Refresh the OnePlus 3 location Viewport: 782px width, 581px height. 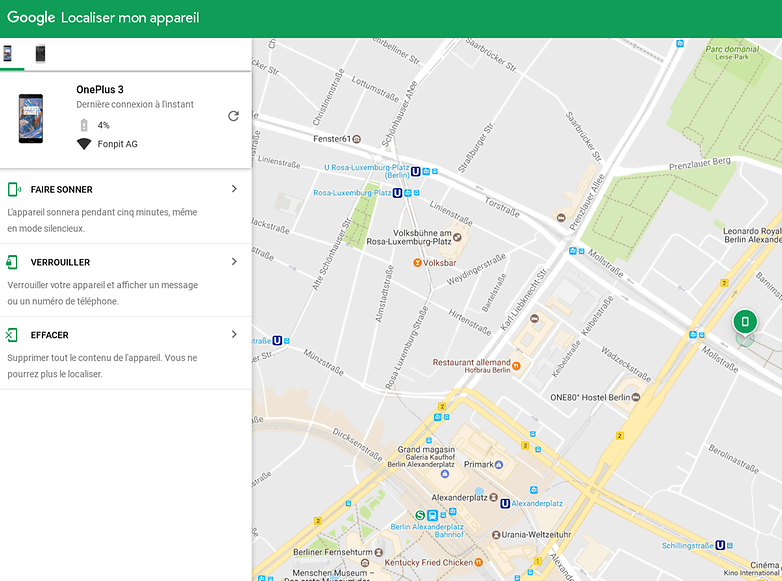[233, 116]
